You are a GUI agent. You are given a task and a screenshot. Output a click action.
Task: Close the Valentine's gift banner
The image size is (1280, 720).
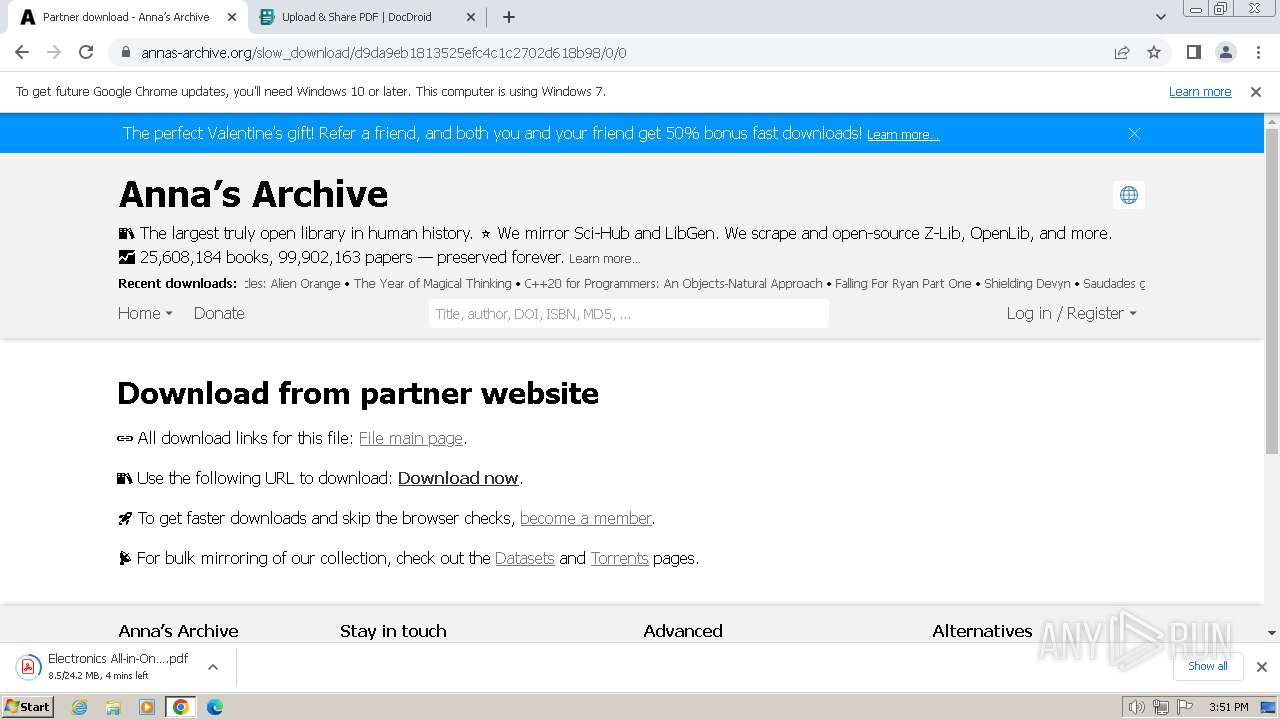click(1134, 133)
